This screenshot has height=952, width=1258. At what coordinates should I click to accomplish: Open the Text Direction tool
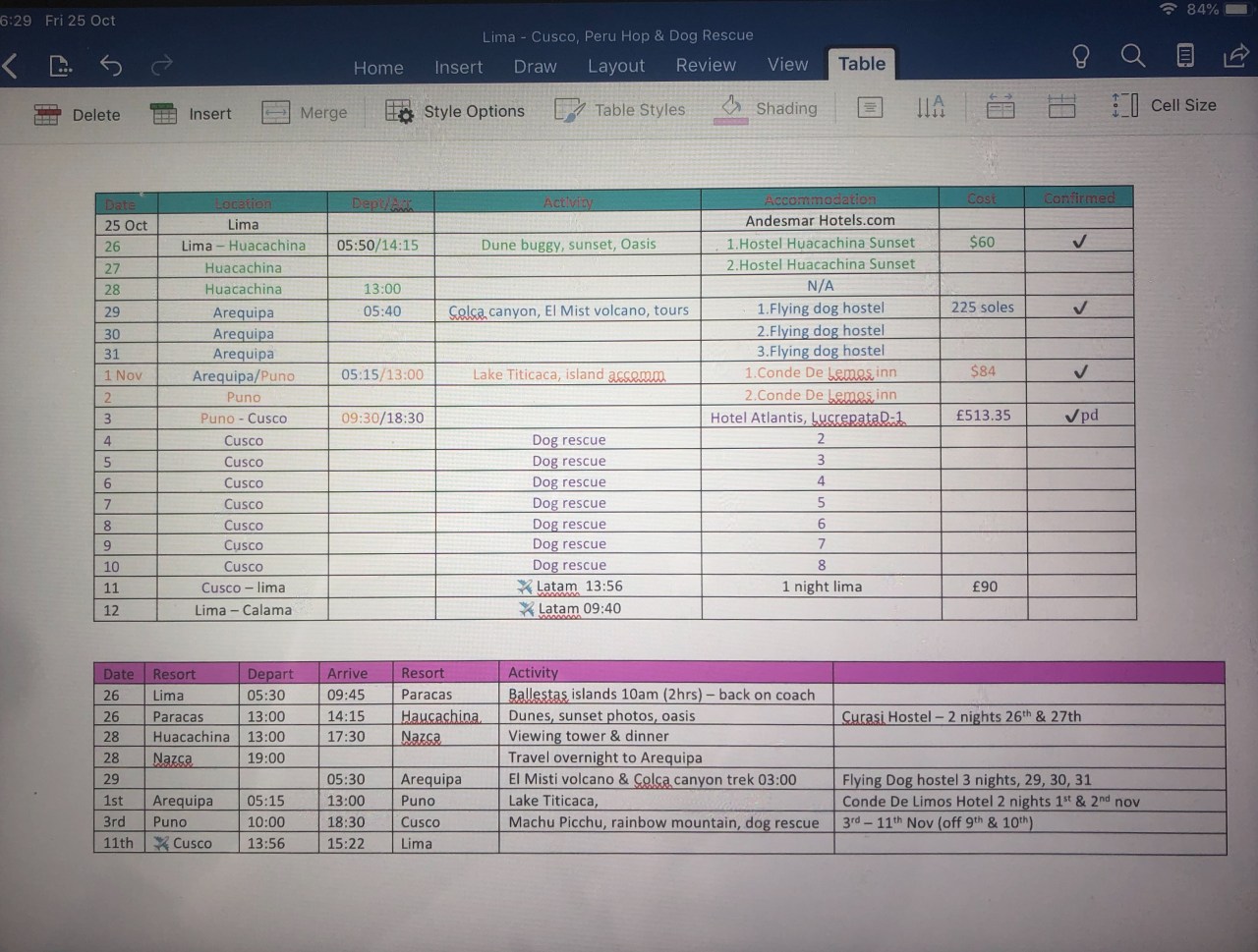pos(930,108)
